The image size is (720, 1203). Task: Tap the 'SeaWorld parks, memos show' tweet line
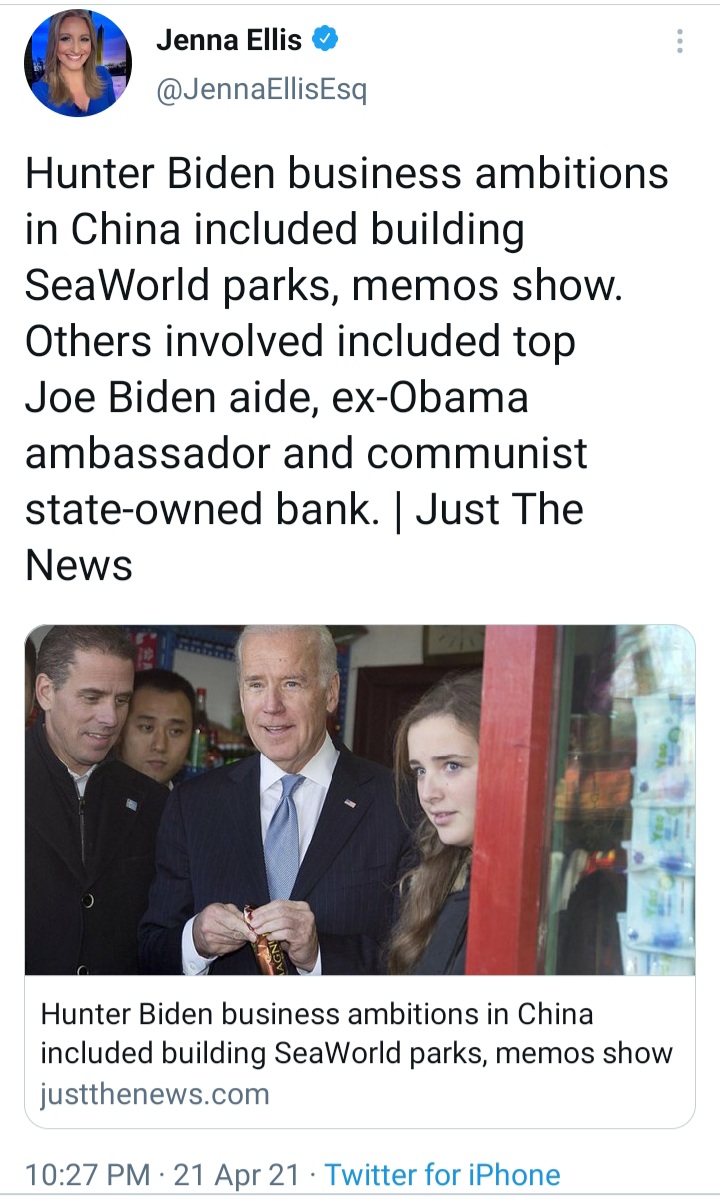323,286
